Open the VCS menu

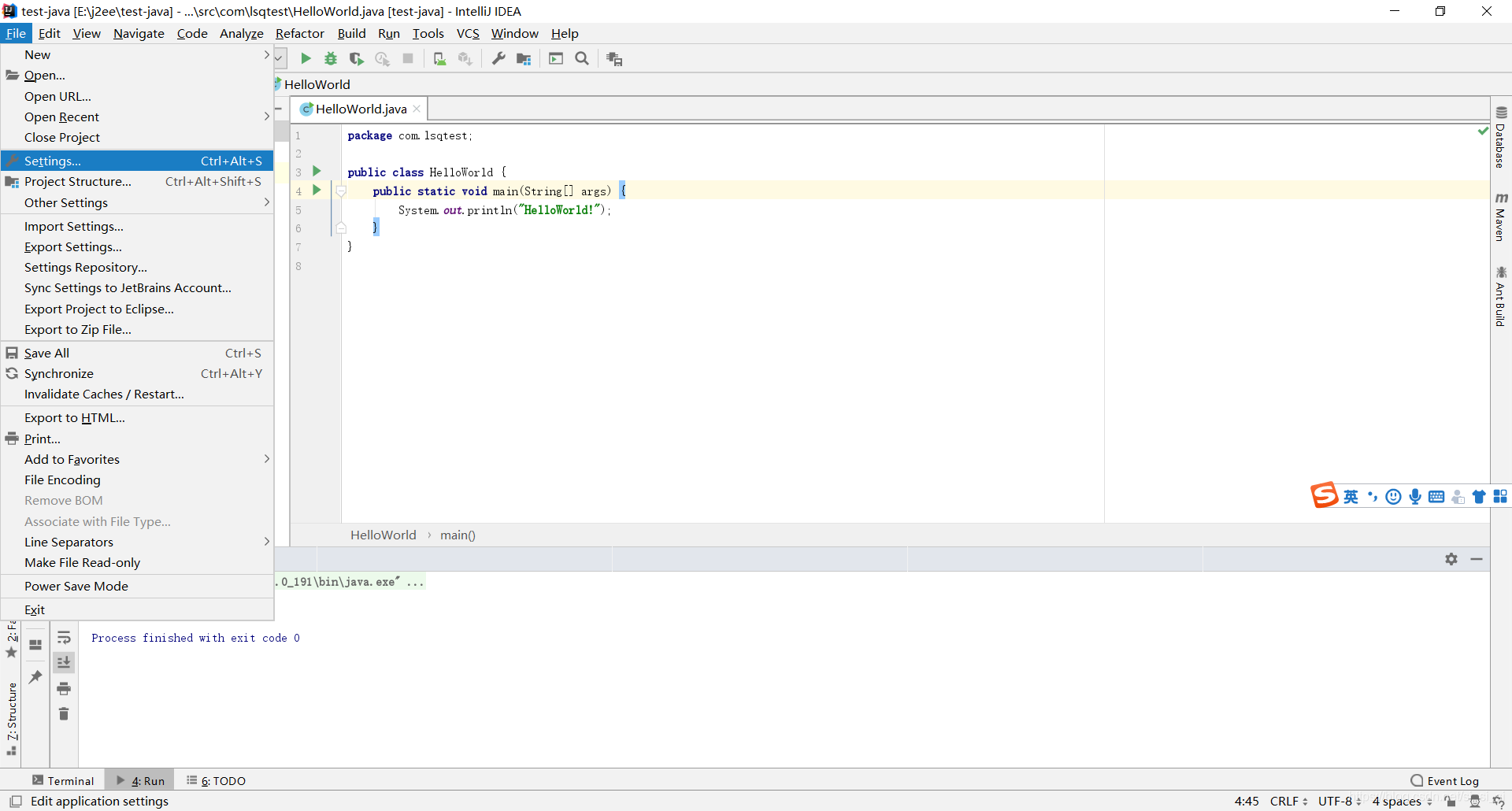468,33
